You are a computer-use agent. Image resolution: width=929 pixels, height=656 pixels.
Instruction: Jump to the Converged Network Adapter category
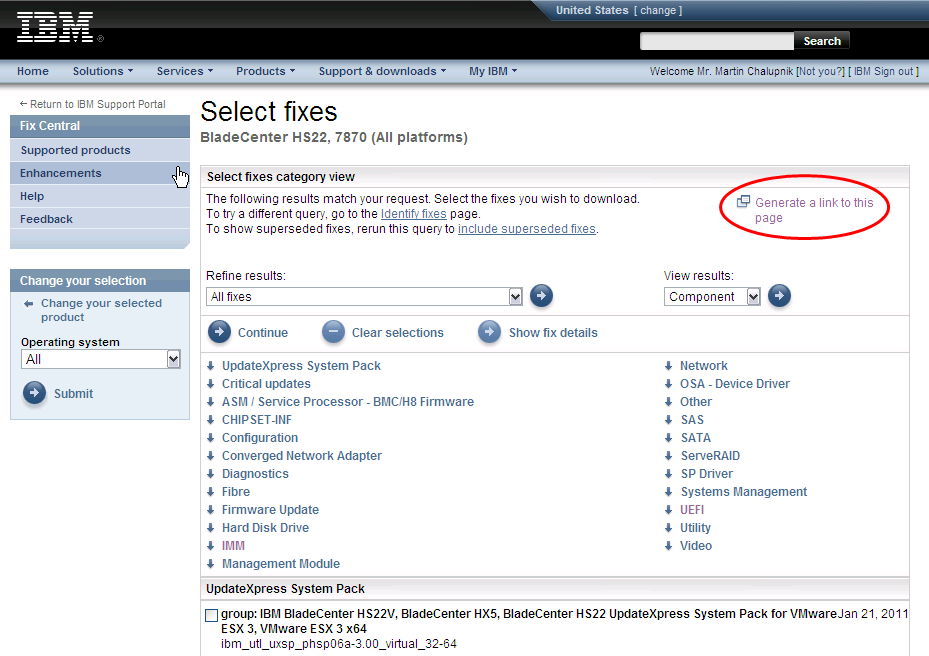[x=302, y=456]
